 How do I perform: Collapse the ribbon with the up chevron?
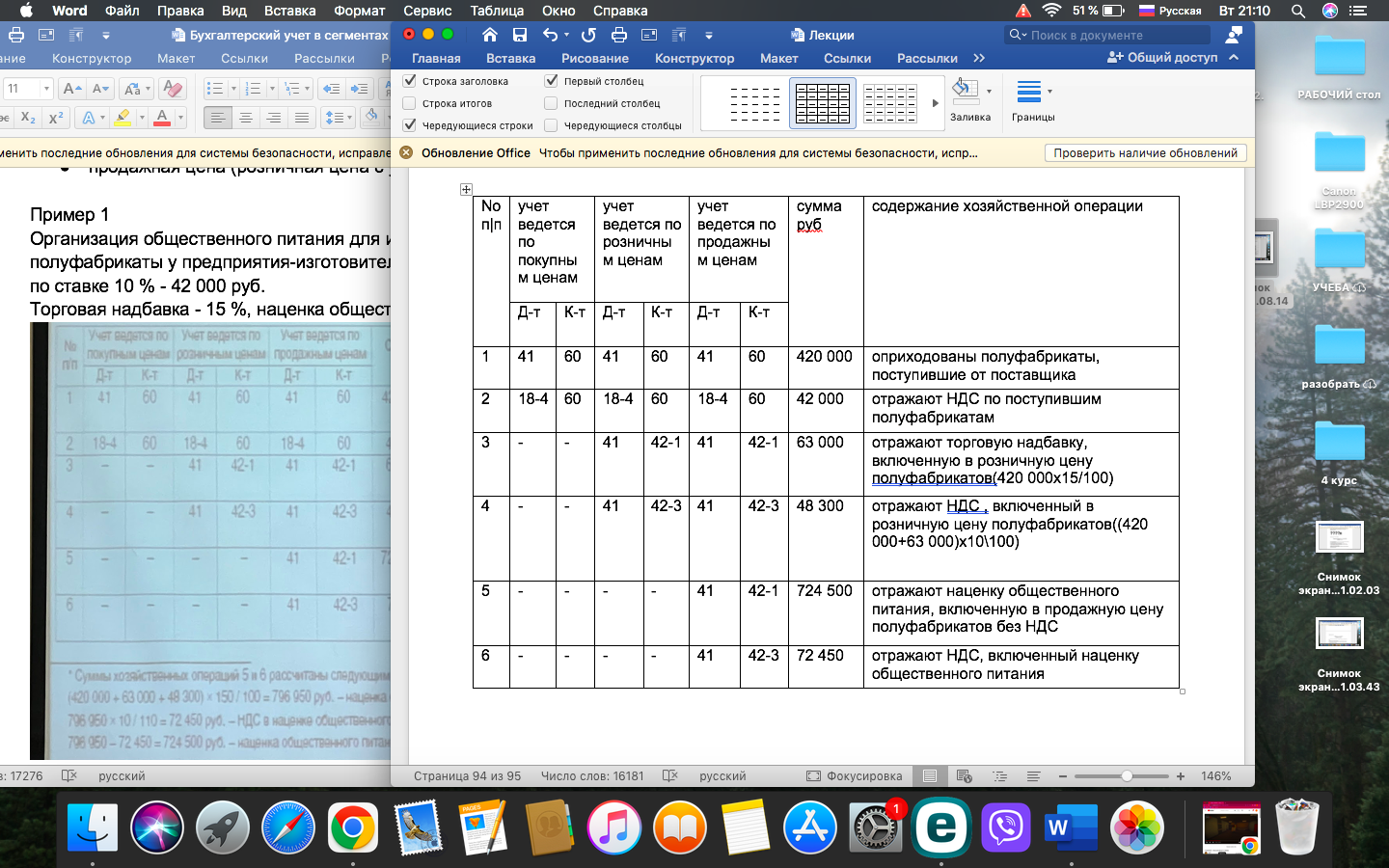(1234, 58)
